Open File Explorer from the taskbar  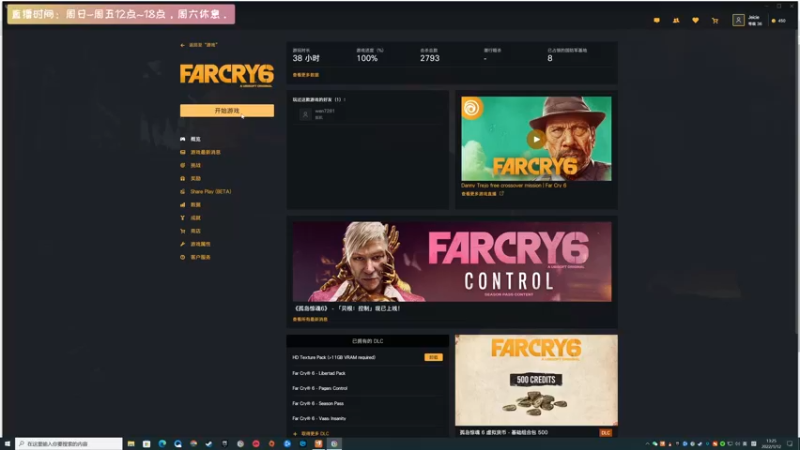pos(131,444)
